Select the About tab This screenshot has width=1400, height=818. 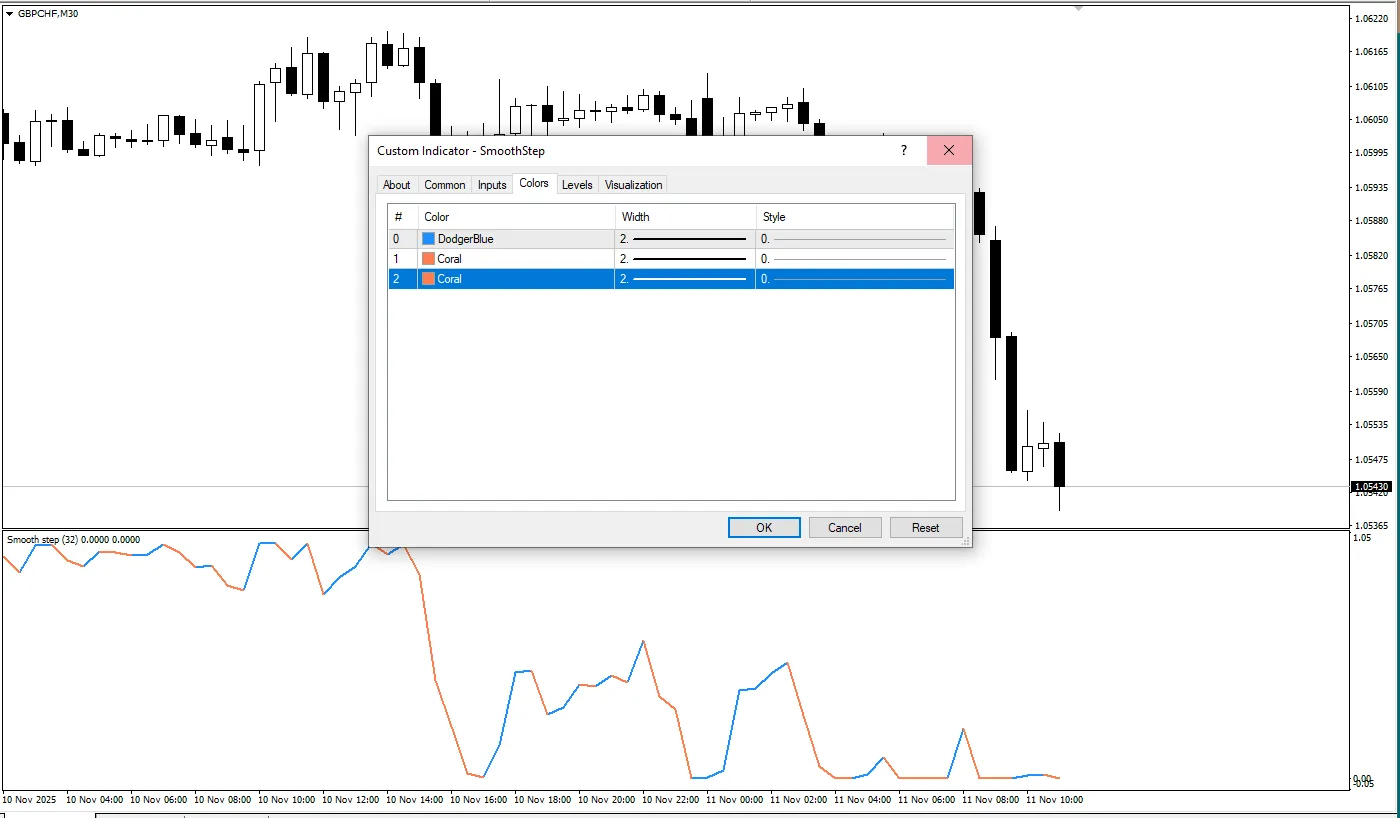pyautogui.click(x=397, y=185)
